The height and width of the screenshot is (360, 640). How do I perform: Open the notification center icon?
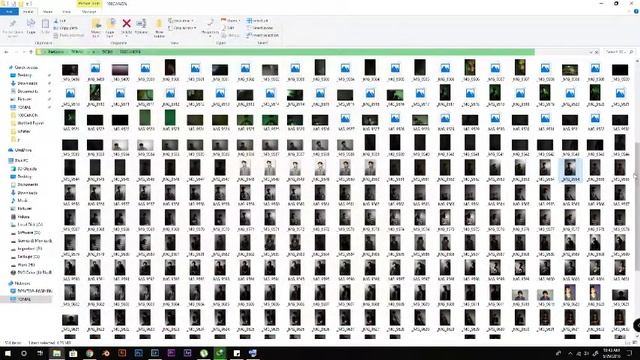pos(630,353)
